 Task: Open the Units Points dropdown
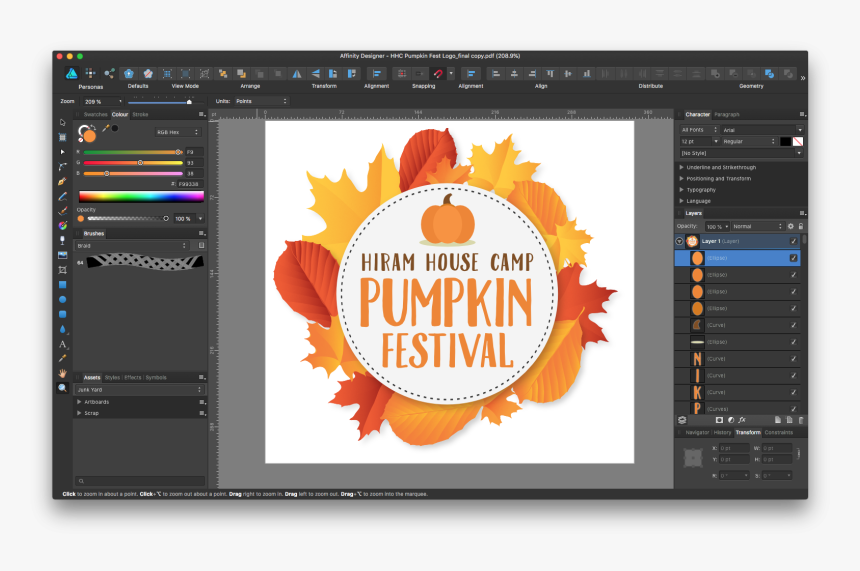261,101
